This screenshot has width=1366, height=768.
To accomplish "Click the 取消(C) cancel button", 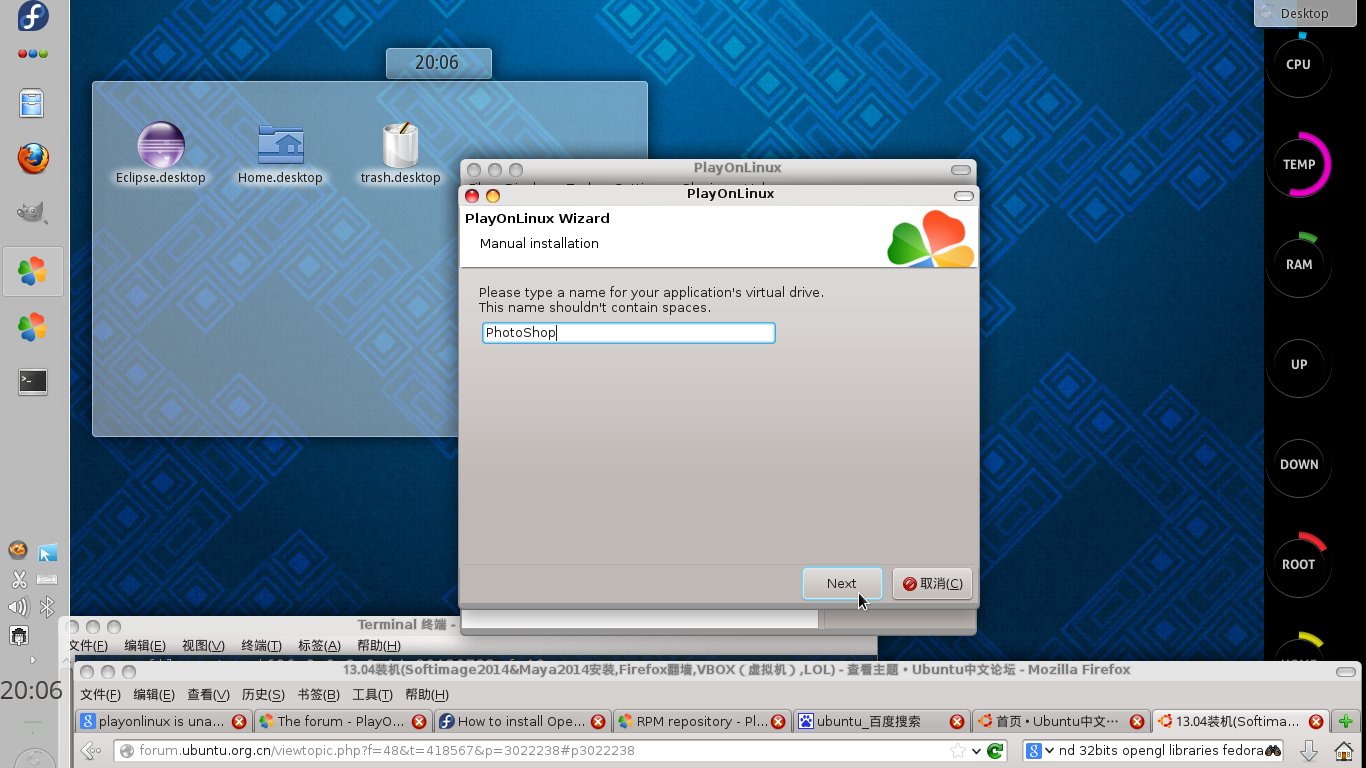I will click(x=932, y=584).
